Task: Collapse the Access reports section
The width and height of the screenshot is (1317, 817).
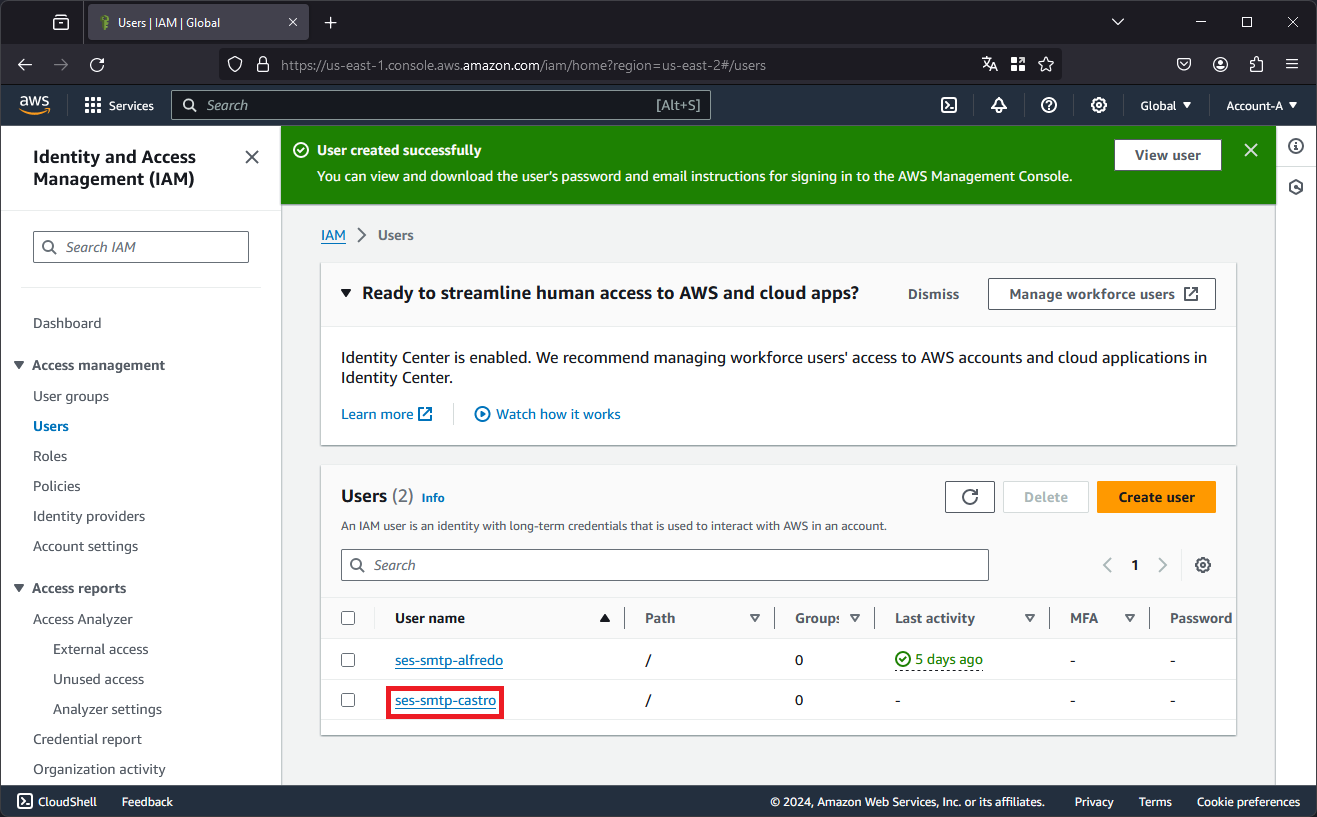Action: (x=19, y=588)
